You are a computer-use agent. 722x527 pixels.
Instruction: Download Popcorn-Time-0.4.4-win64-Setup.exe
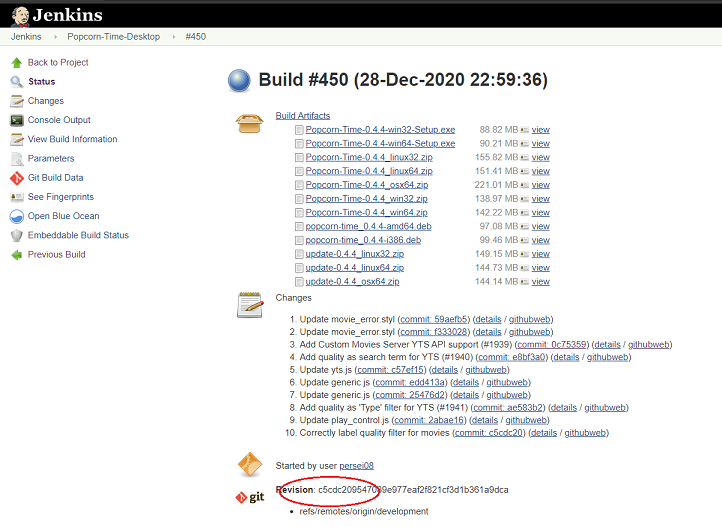point(380,144)
